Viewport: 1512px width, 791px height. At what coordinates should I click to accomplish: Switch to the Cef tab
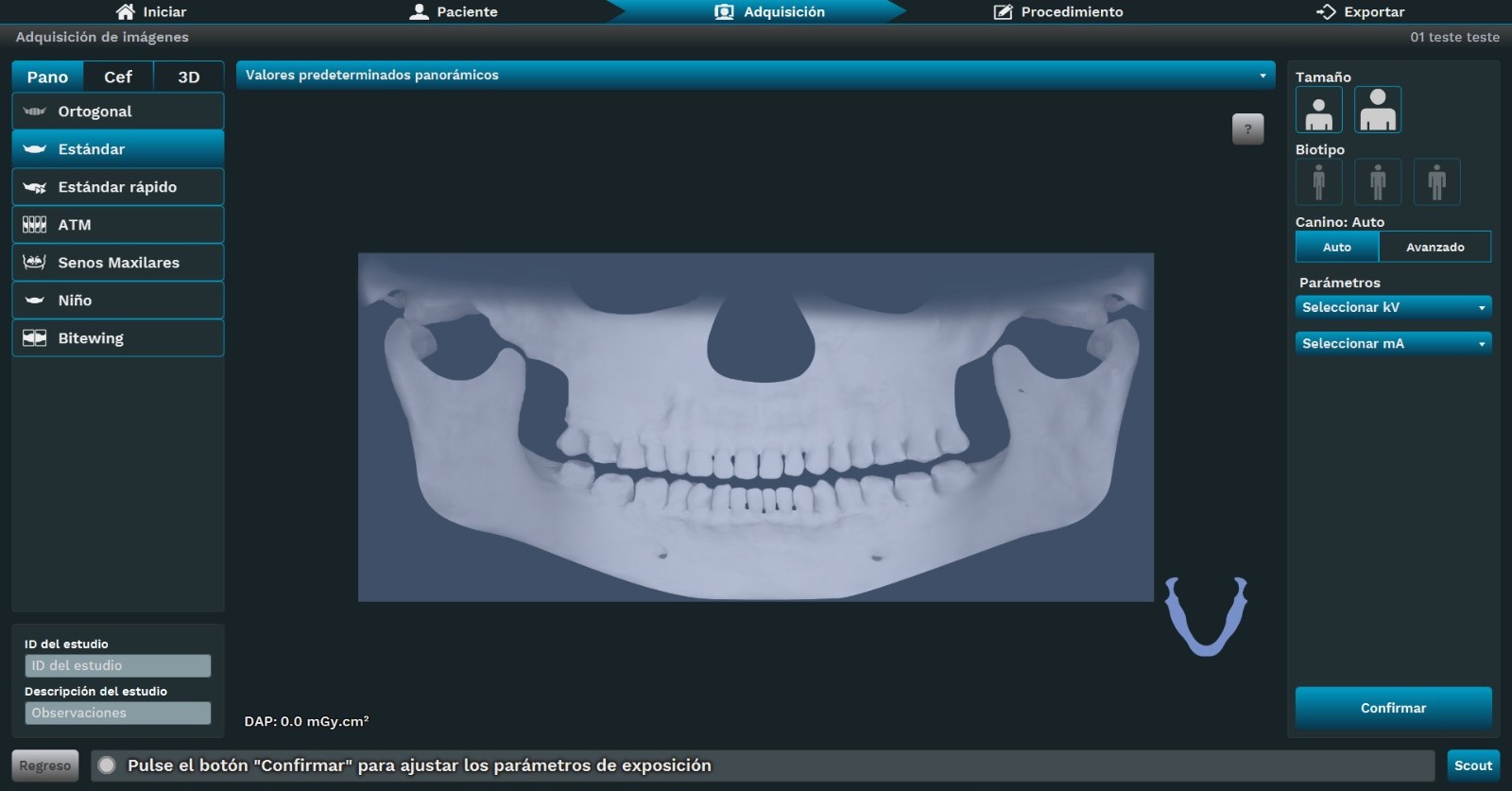(x=118, y=77)
